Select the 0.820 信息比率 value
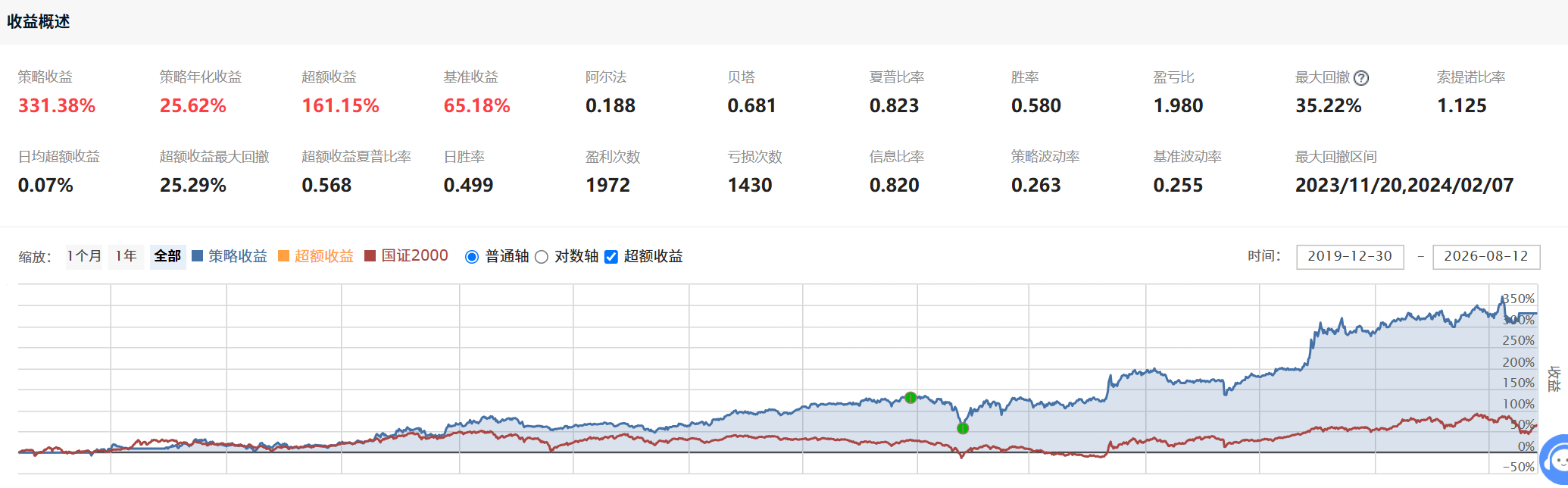The height and width of the screenshot is (488, 1568). click(895, 186)
